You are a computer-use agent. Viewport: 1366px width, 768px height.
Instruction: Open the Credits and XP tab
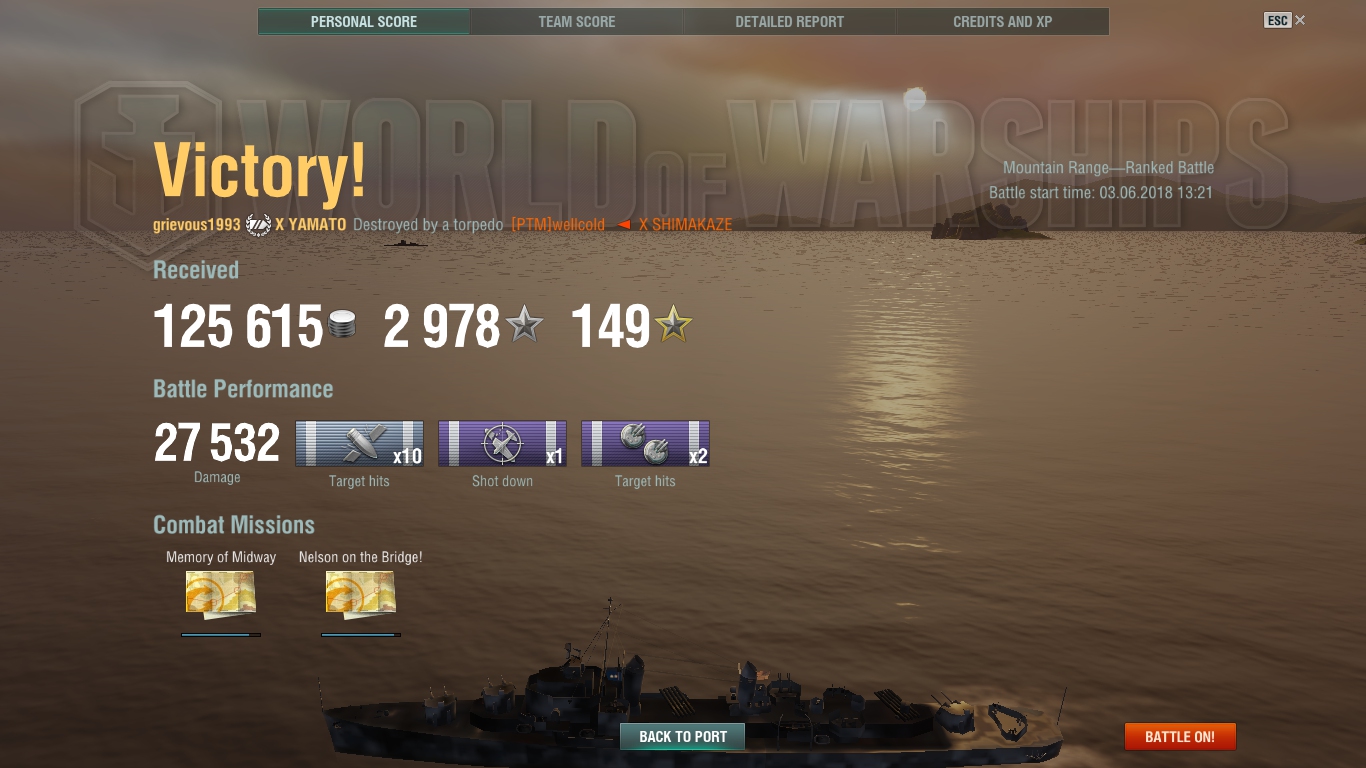[x=1003, y=21]
